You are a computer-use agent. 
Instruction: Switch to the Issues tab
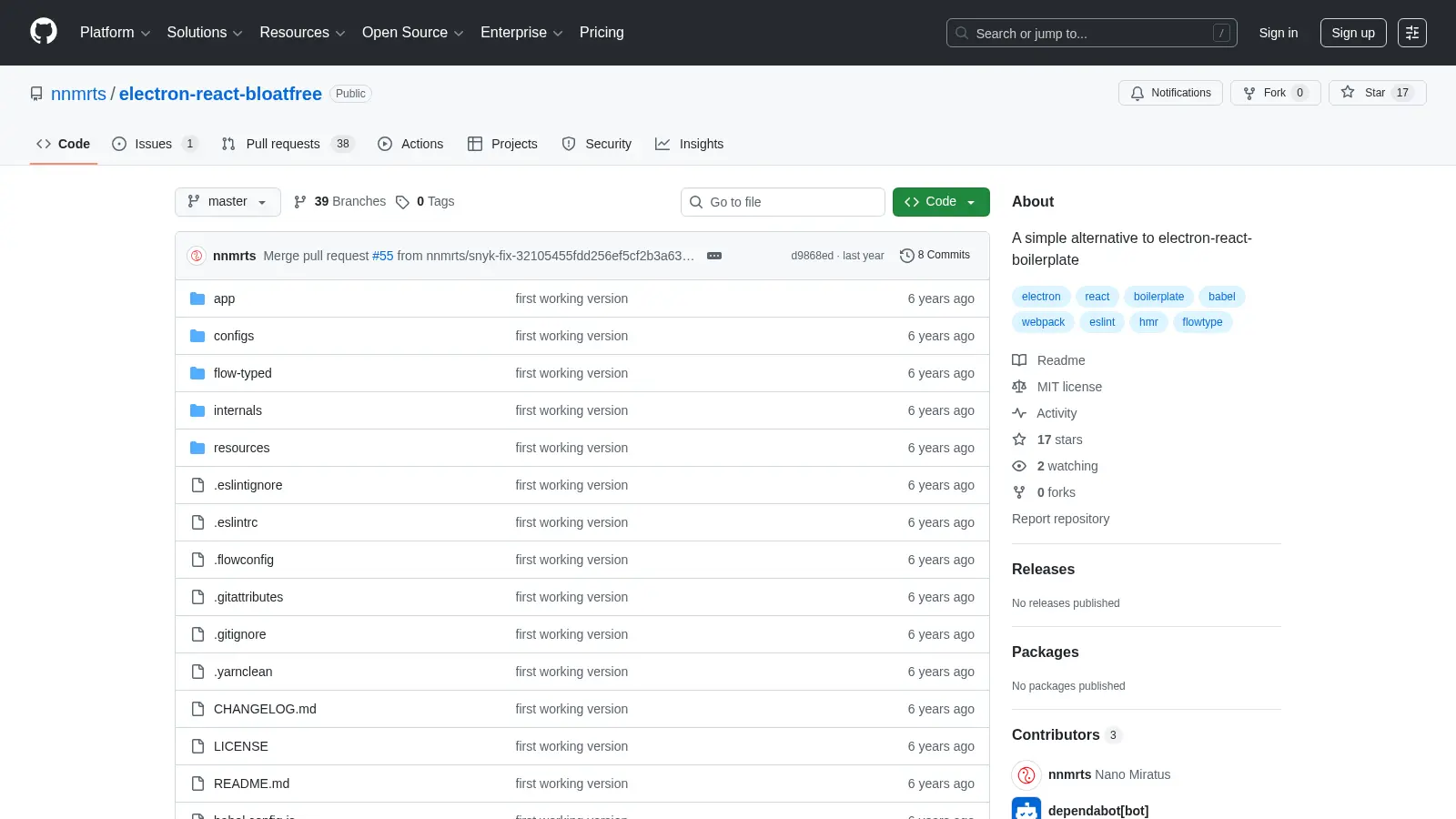[x=154, y=144]
